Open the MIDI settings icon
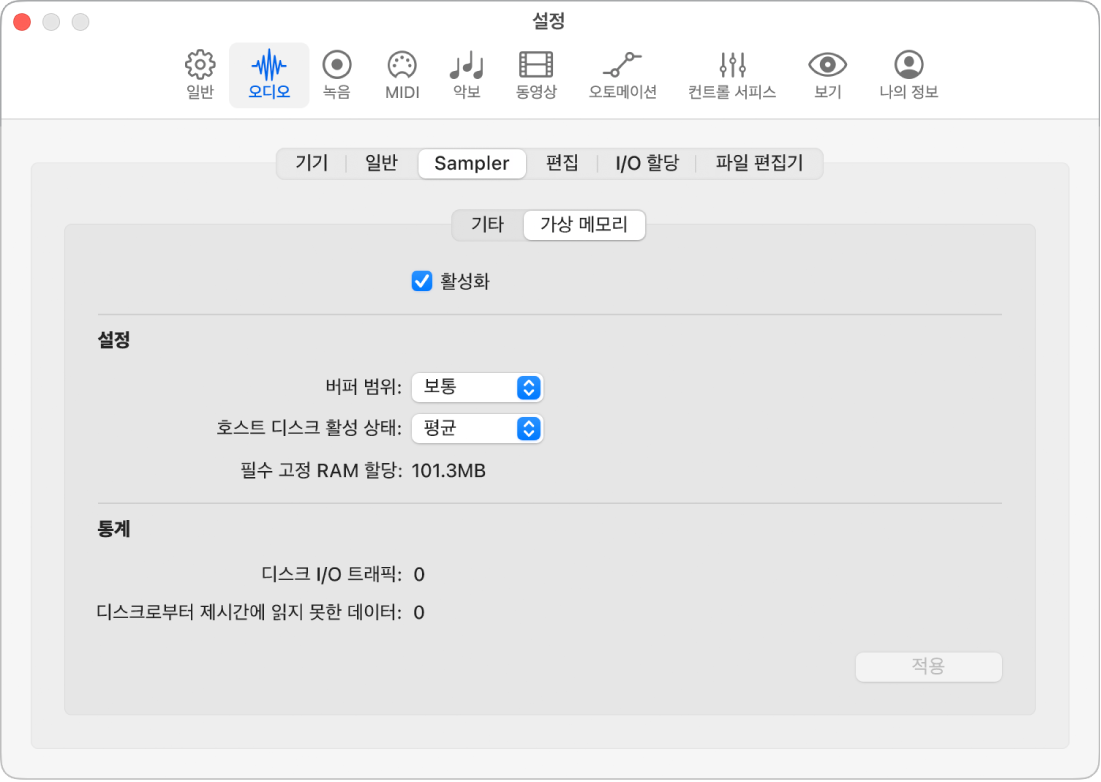Viewport: 1101px width, 782px height. click(402, 75)
